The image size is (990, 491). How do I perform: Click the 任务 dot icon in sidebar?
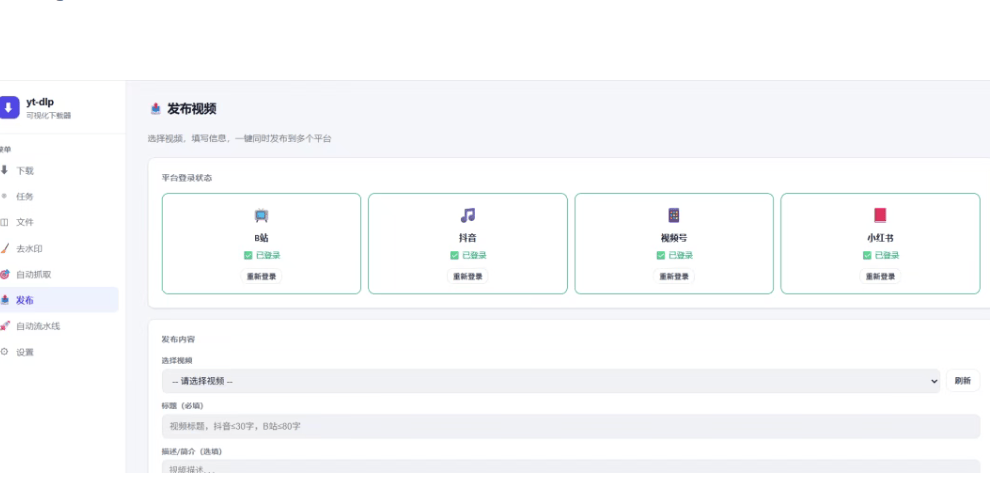4,196
